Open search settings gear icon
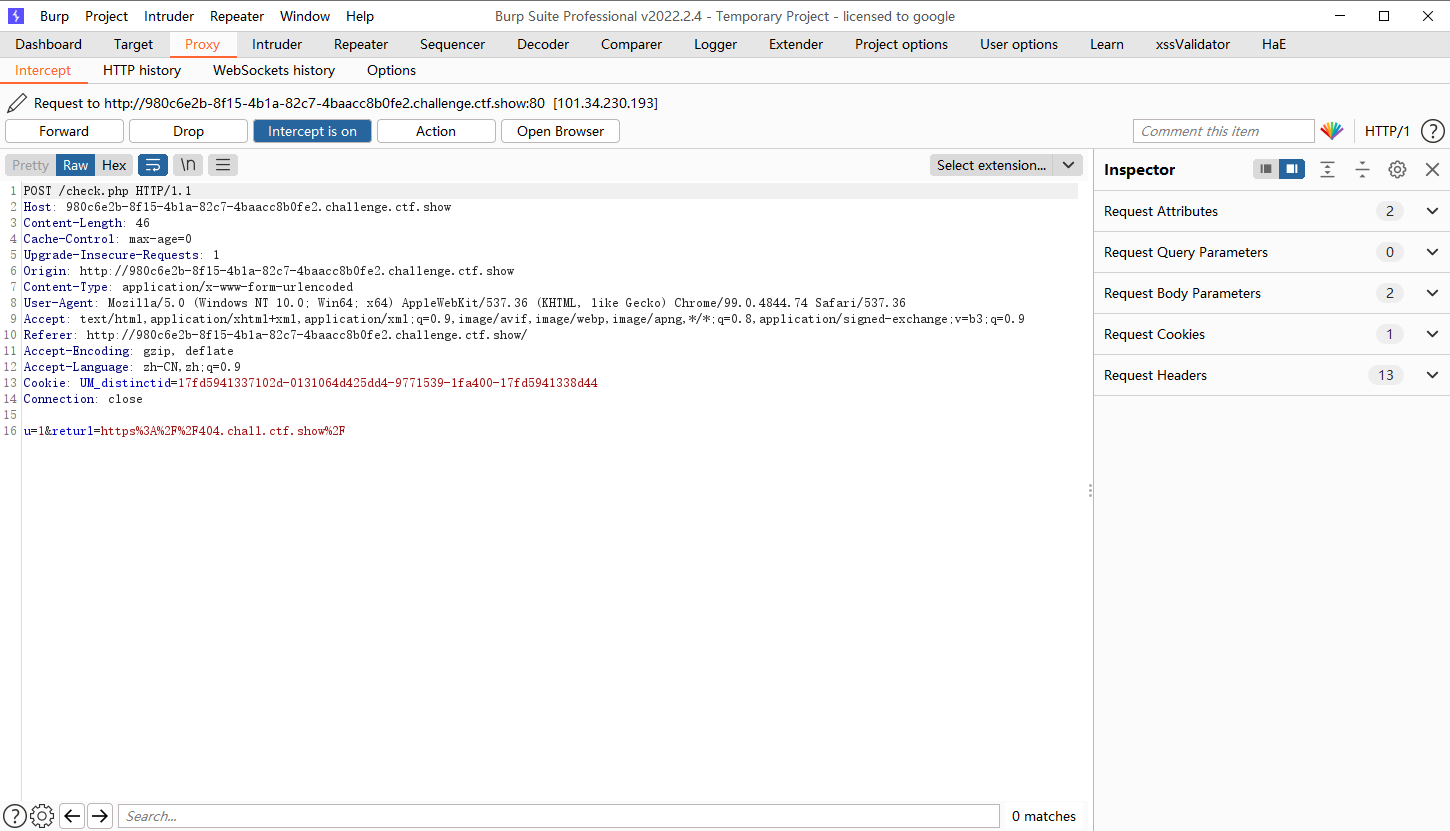Screen dimensions: 1450x831 click(42, 816)
